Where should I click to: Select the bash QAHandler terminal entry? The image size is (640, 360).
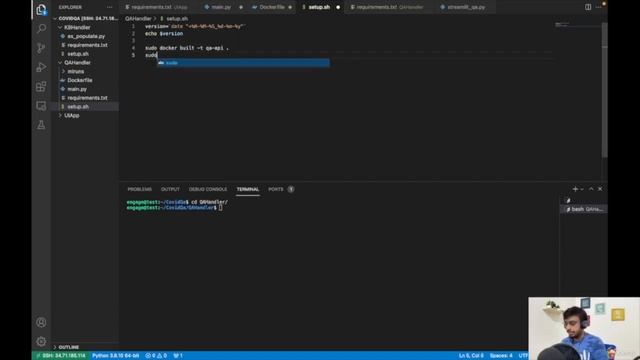(x=584, y=209)
